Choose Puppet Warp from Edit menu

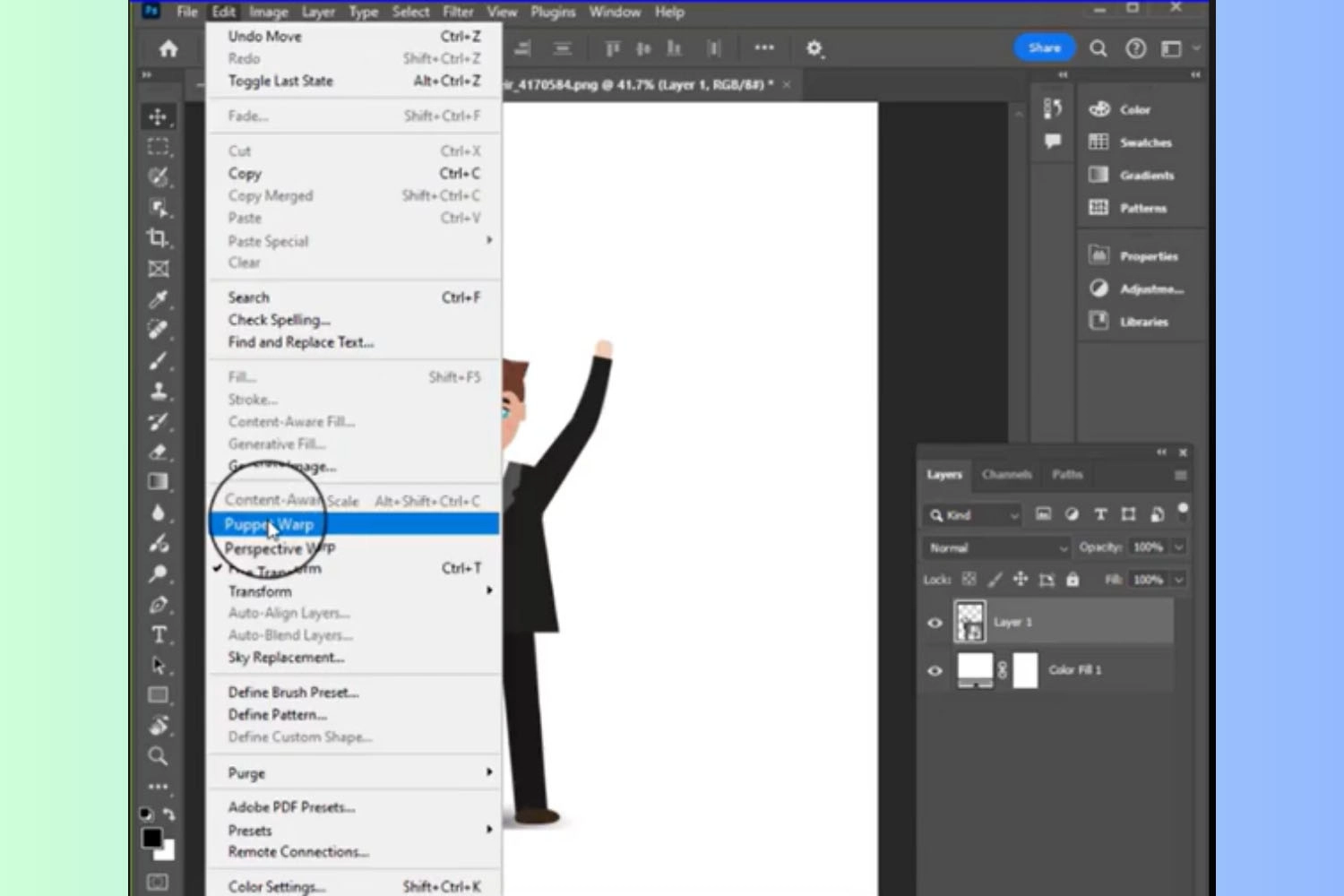pos(355,524)
